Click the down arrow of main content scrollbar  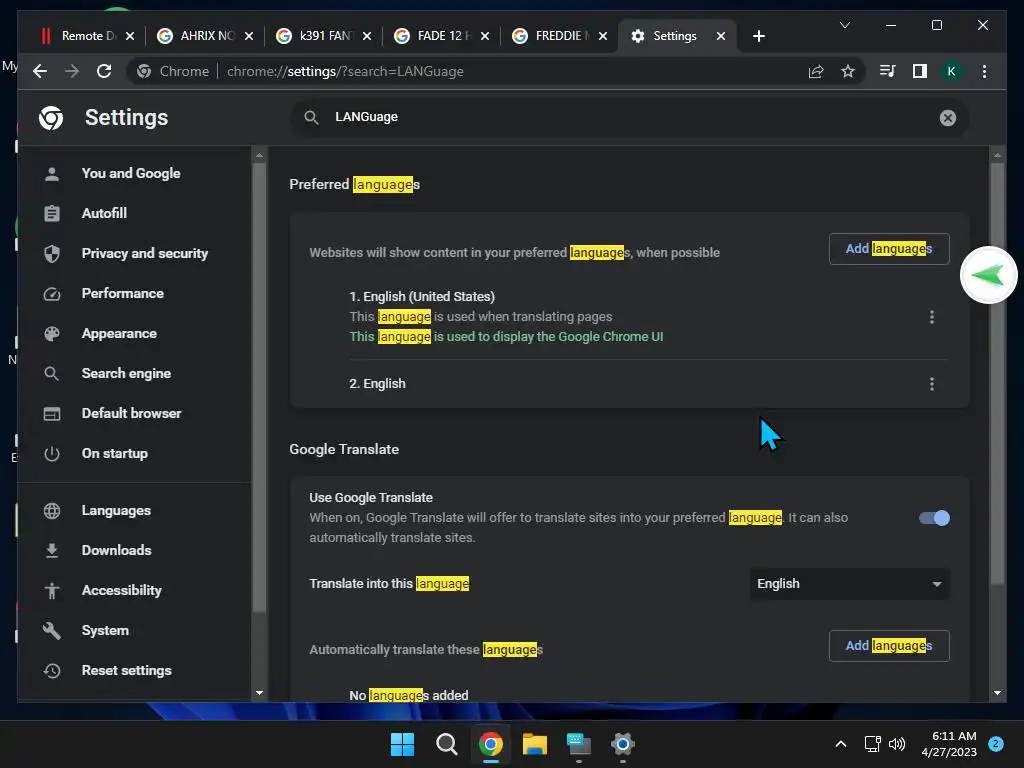[x=997, y=693]
